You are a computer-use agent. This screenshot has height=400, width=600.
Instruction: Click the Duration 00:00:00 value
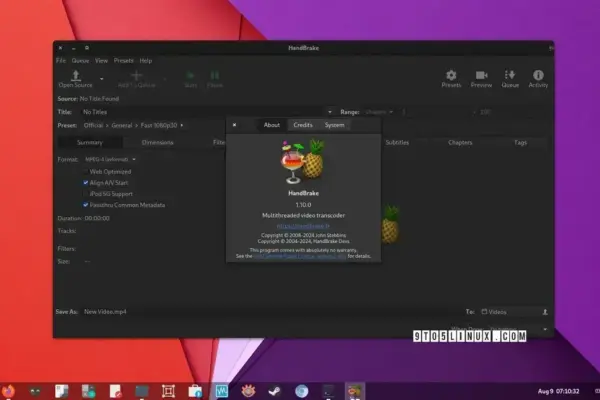pos(97,218)
